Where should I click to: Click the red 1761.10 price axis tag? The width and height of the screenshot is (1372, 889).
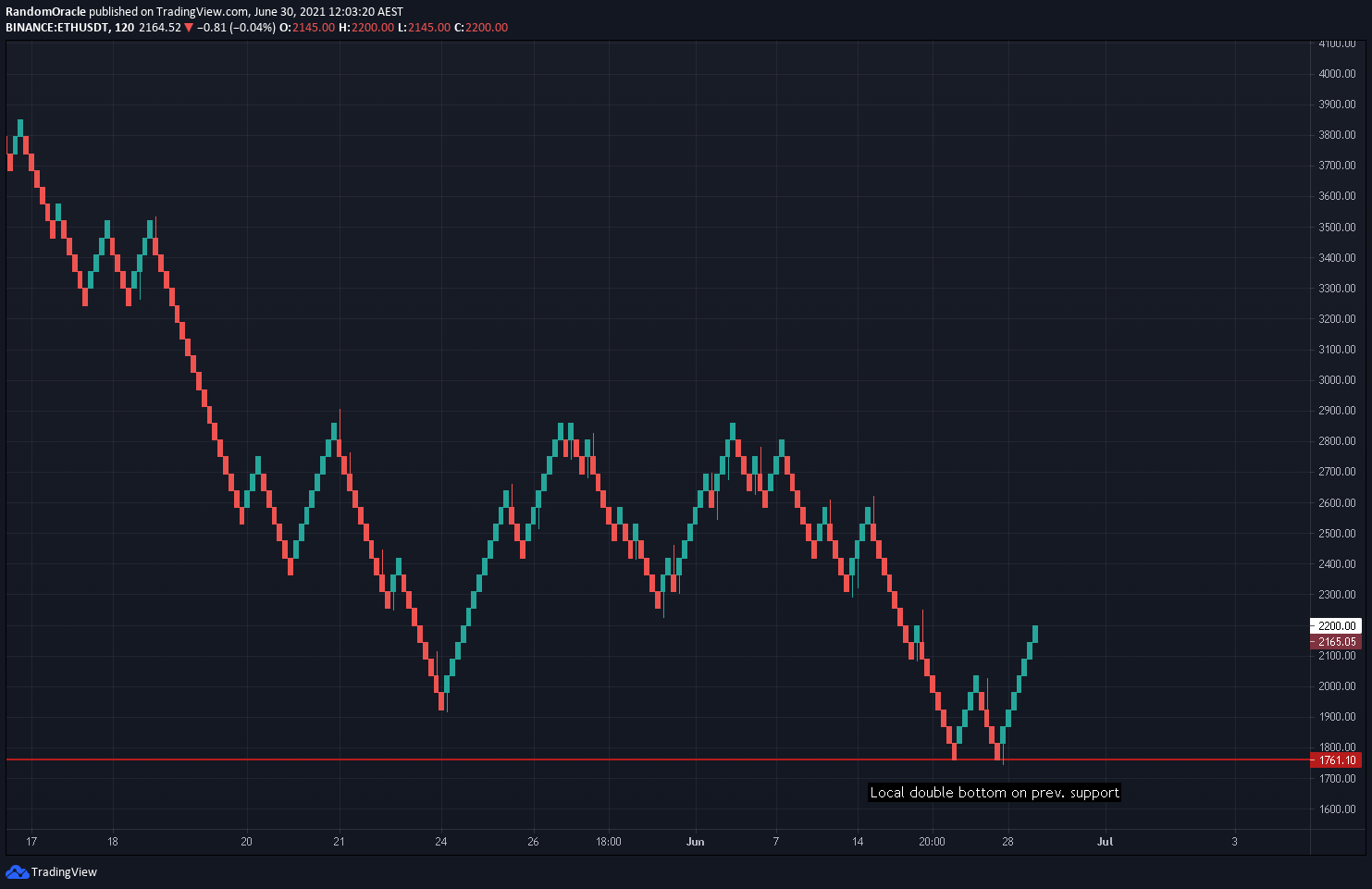click(x=1336, y=760)
